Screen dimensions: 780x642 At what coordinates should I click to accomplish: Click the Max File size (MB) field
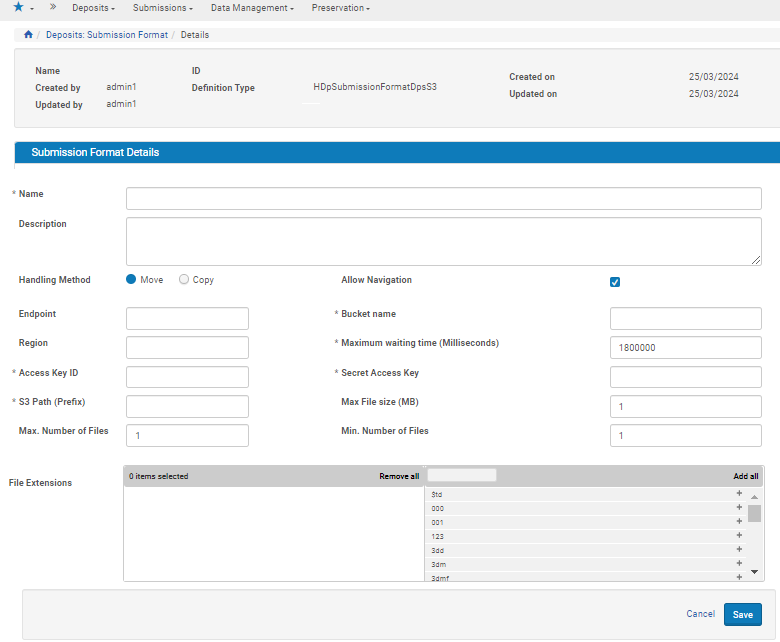[685, 406]
